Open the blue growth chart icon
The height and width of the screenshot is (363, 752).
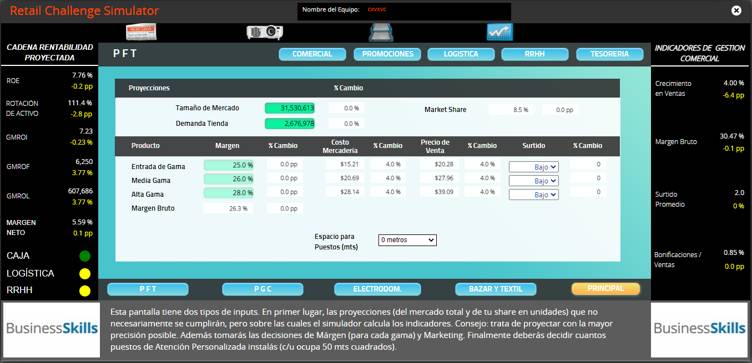[500, 32]
